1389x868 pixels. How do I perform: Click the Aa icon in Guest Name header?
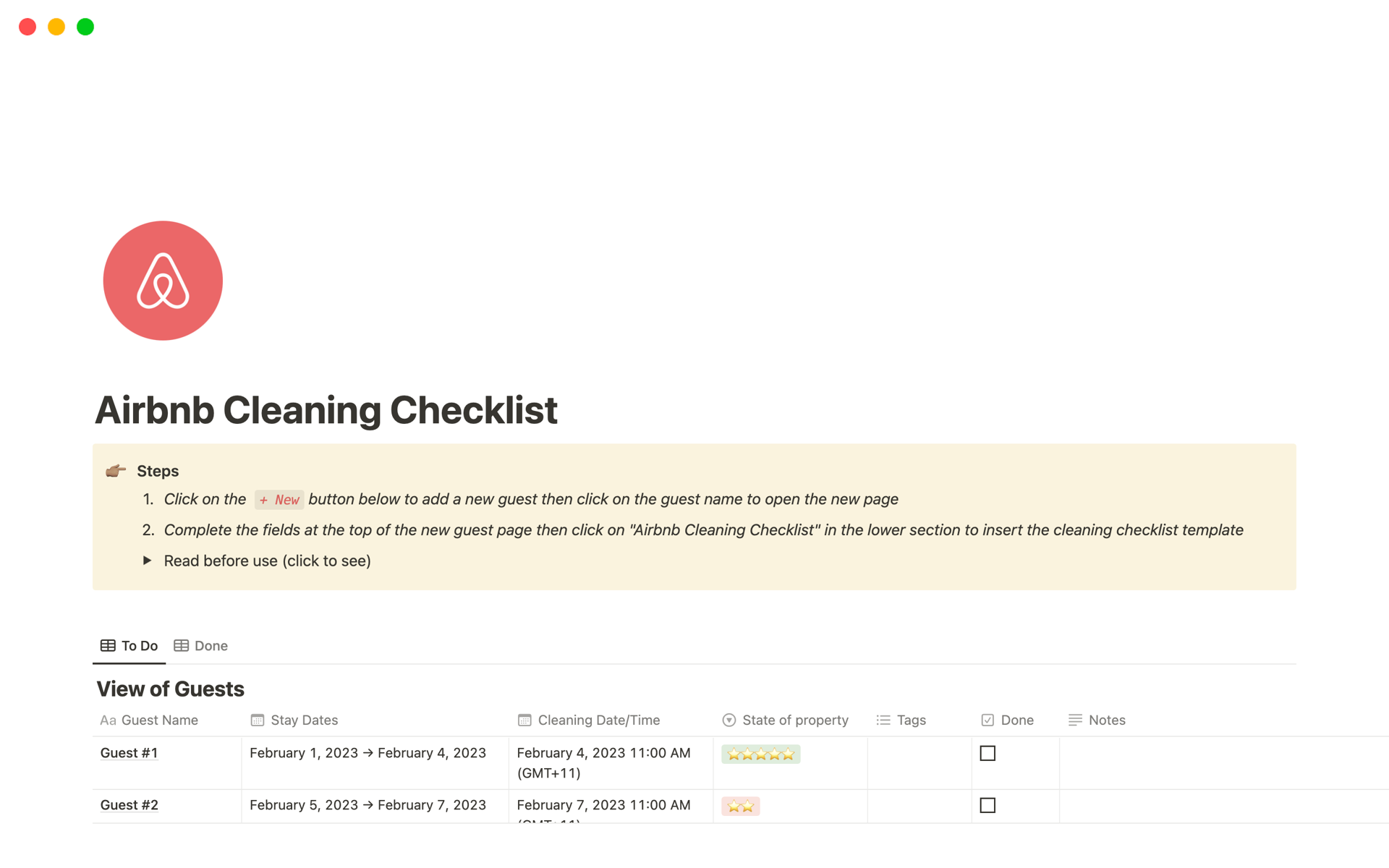coord(108,720)
